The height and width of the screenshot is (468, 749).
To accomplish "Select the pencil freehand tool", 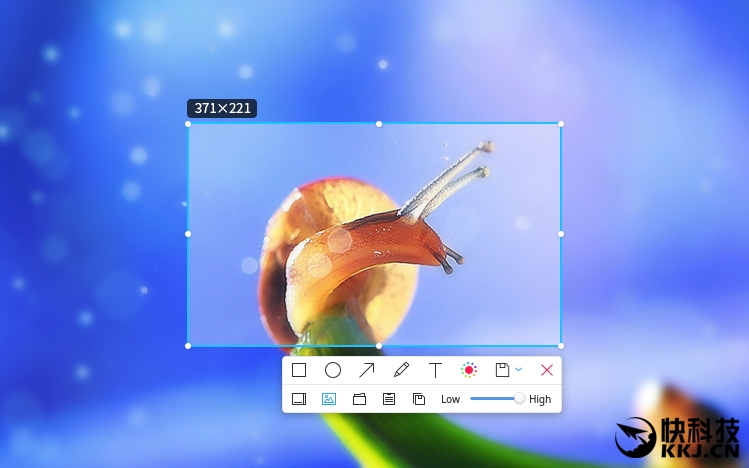I will click(x=401, y=370).
